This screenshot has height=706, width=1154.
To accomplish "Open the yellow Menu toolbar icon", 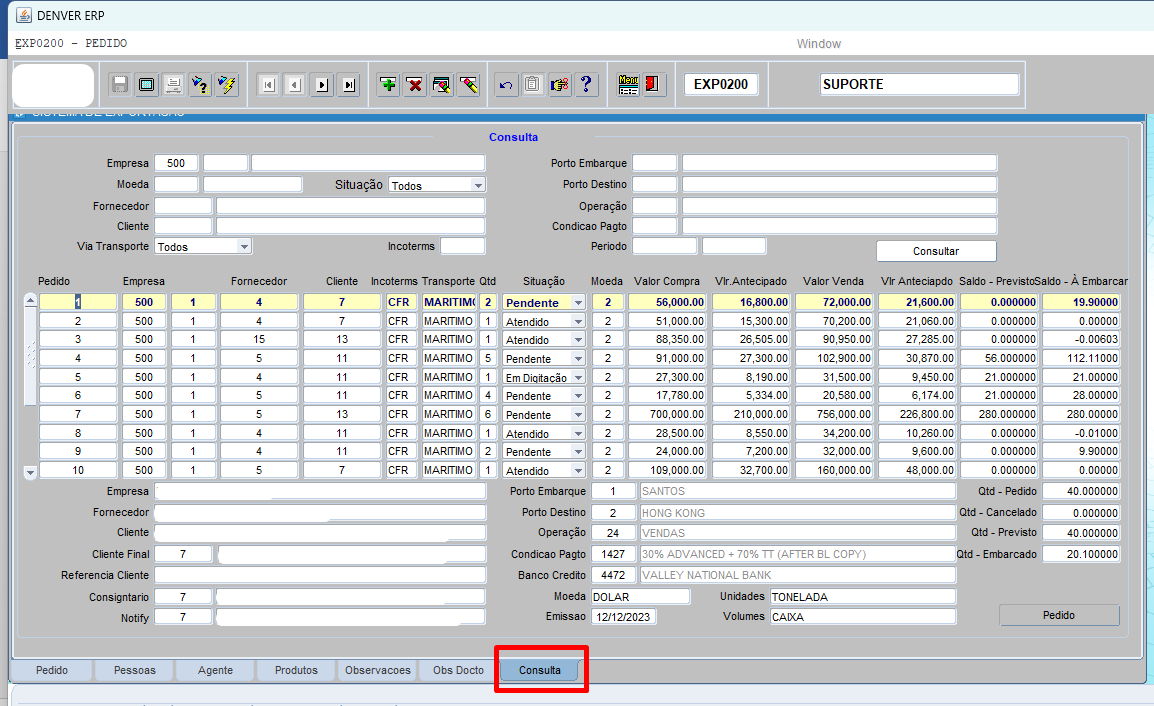I will tap(628, 85).
